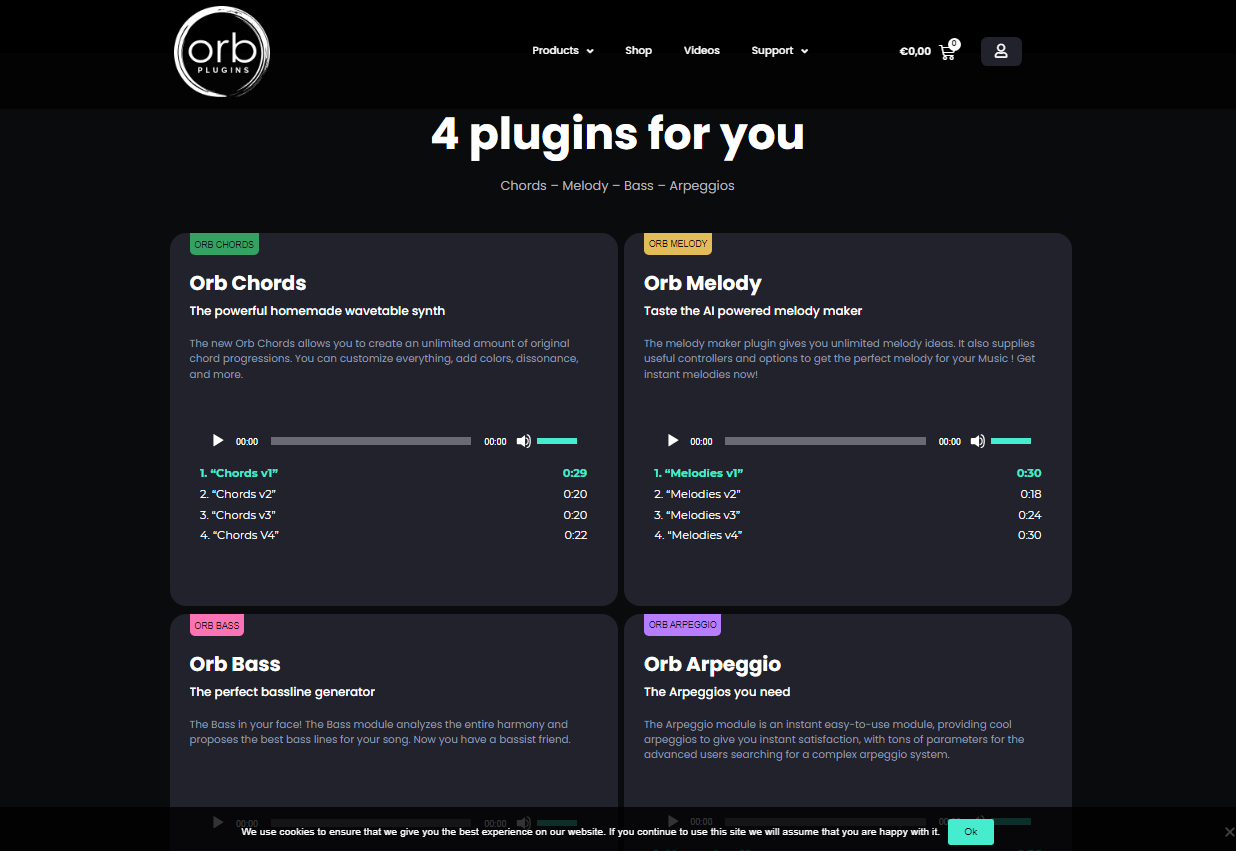The image size is (1236, 851).
Task: Click the purple ORB ARPEGGIO tag
Action: [683, 625]
